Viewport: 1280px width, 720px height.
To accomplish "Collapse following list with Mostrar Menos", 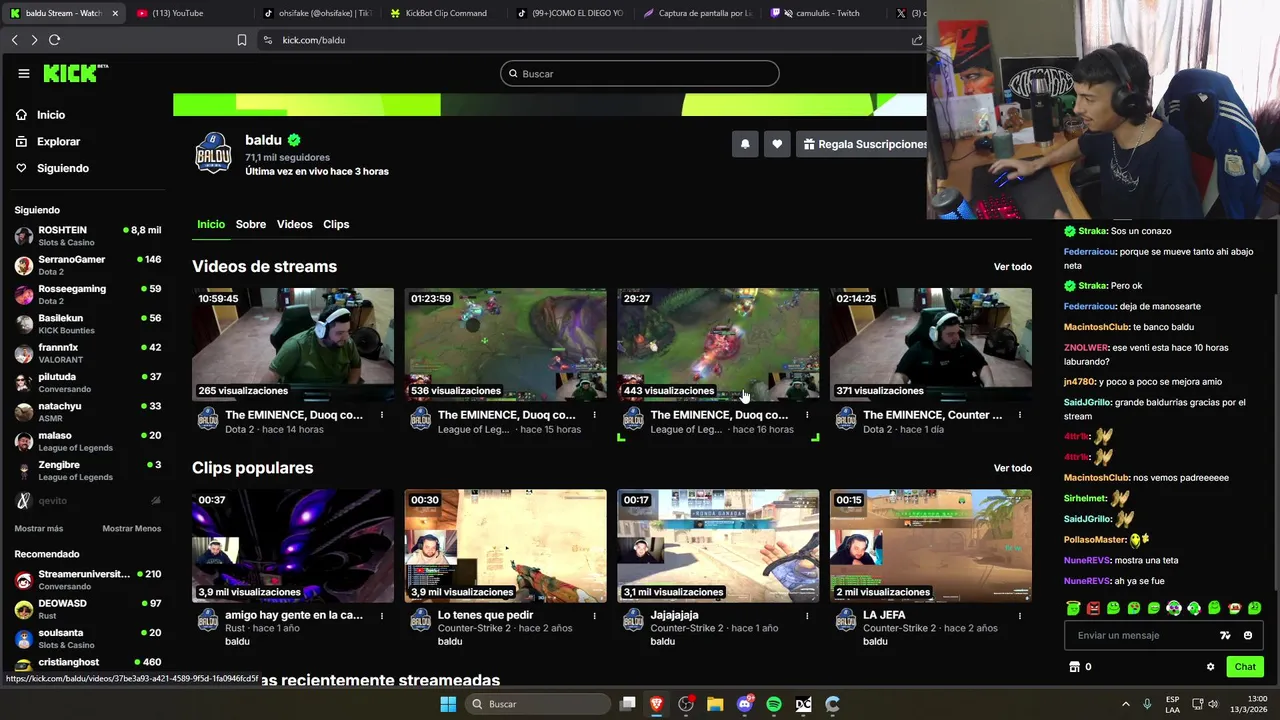I will click(x=132, y=528).
